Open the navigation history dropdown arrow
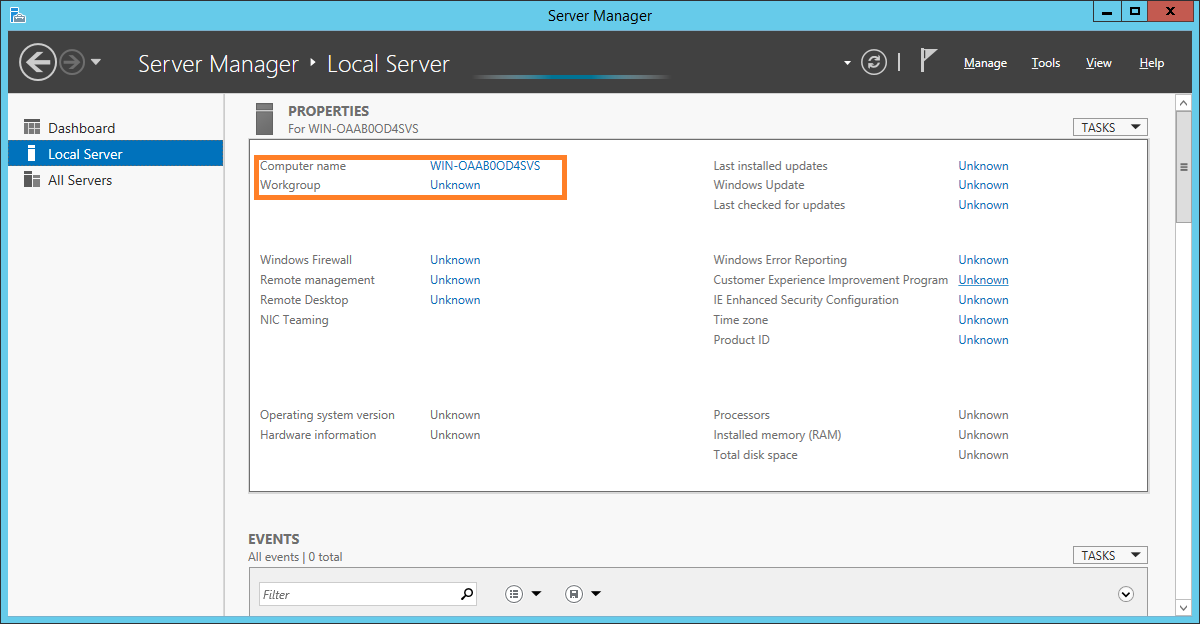 [96, 63]
